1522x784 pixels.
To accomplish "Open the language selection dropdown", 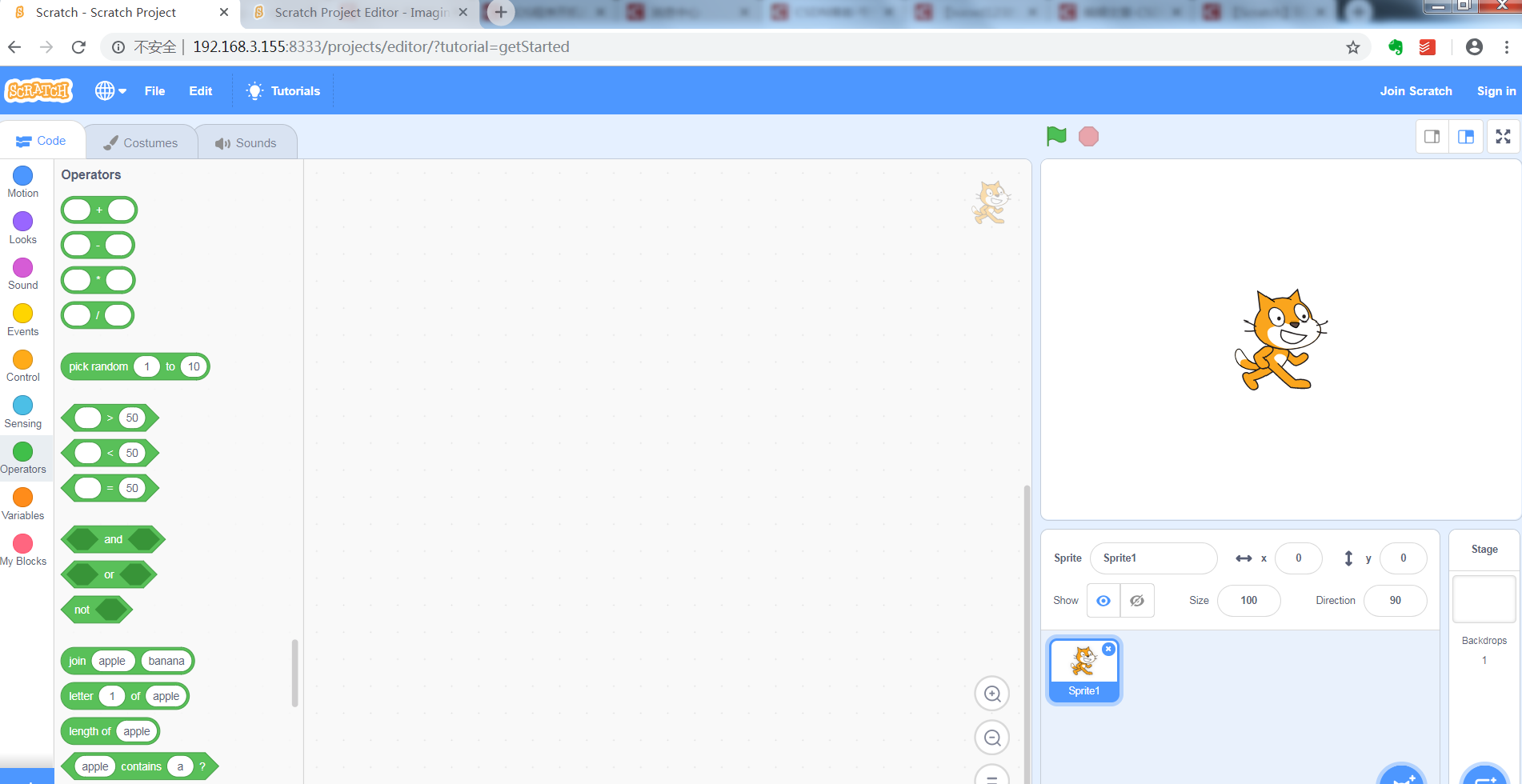I will [x=110, y=90].
